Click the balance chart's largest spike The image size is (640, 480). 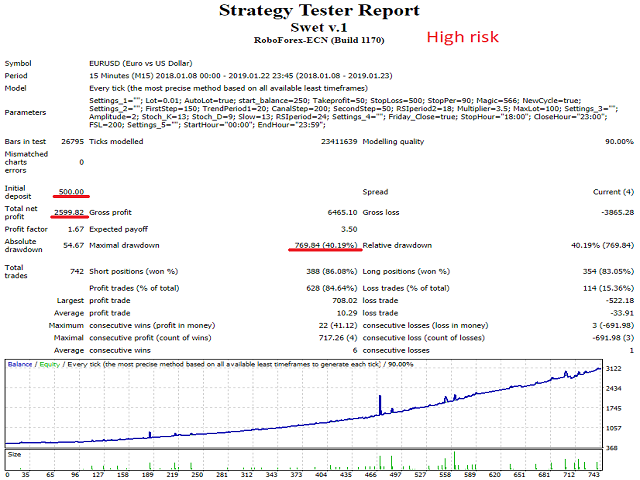click(x=380, y=404)
